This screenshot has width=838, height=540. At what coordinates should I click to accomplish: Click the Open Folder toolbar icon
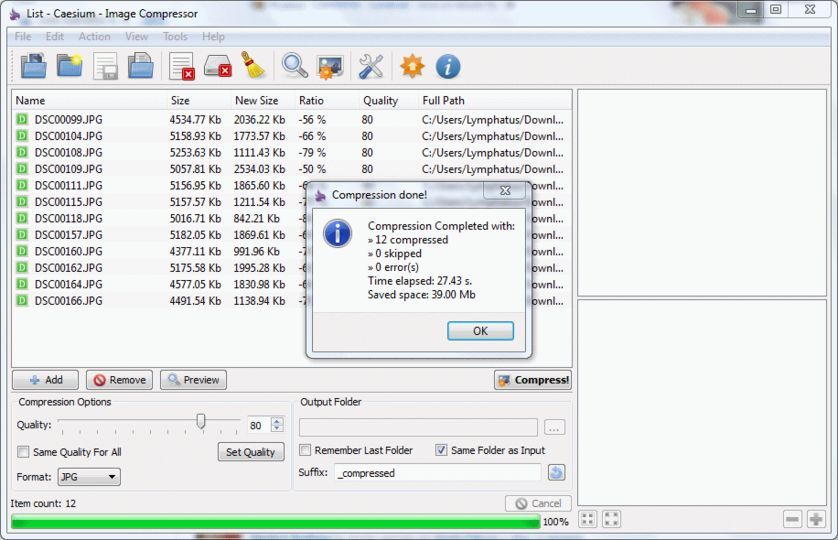(69, 66)
